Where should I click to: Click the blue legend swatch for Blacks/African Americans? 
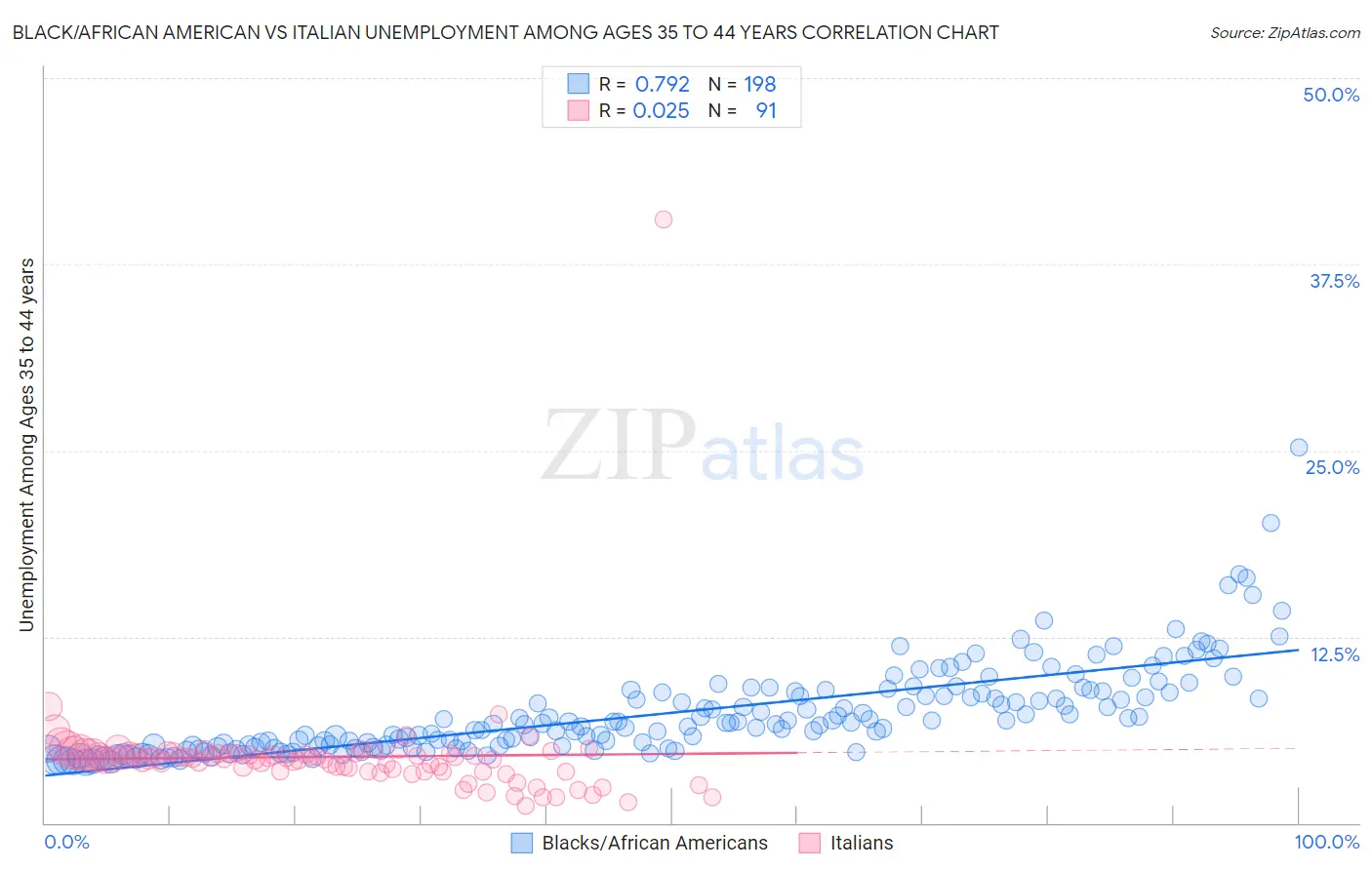[522, 843]
